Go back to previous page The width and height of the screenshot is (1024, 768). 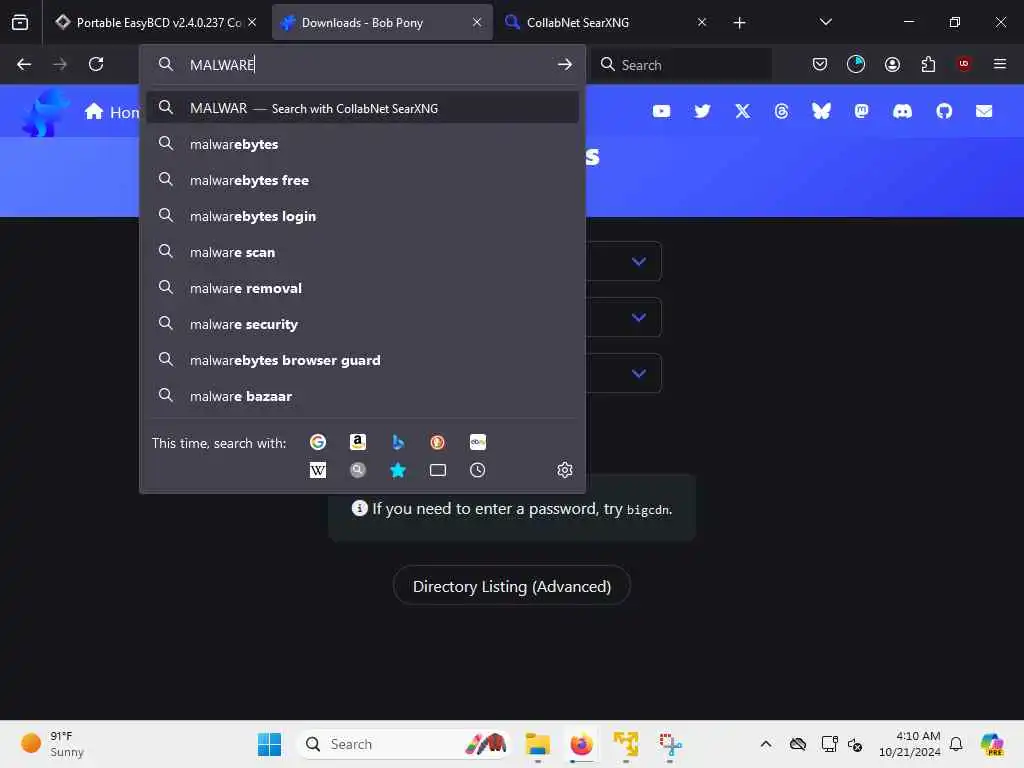point(24,64)
